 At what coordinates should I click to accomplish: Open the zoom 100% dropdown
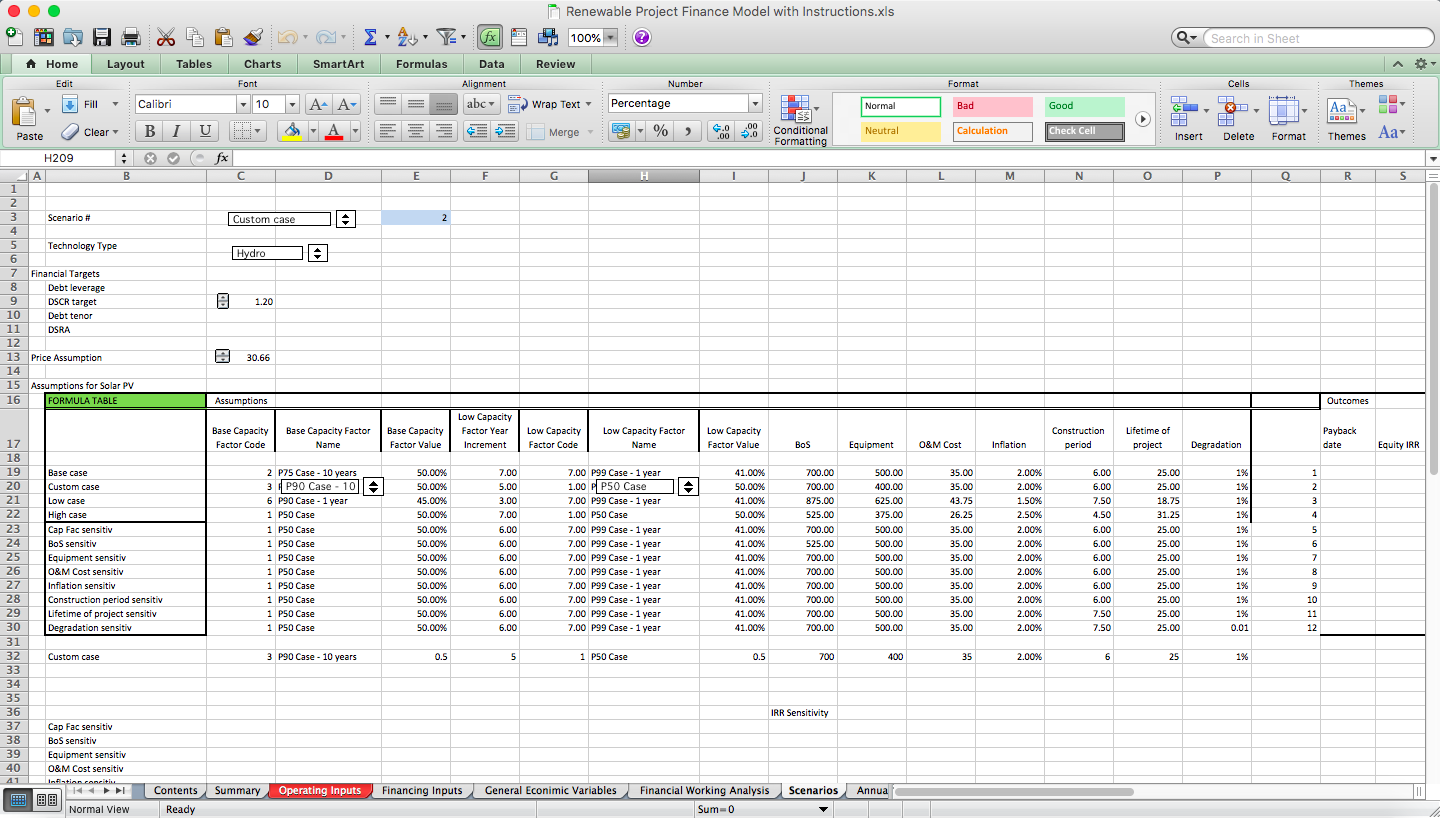[610, 38]
